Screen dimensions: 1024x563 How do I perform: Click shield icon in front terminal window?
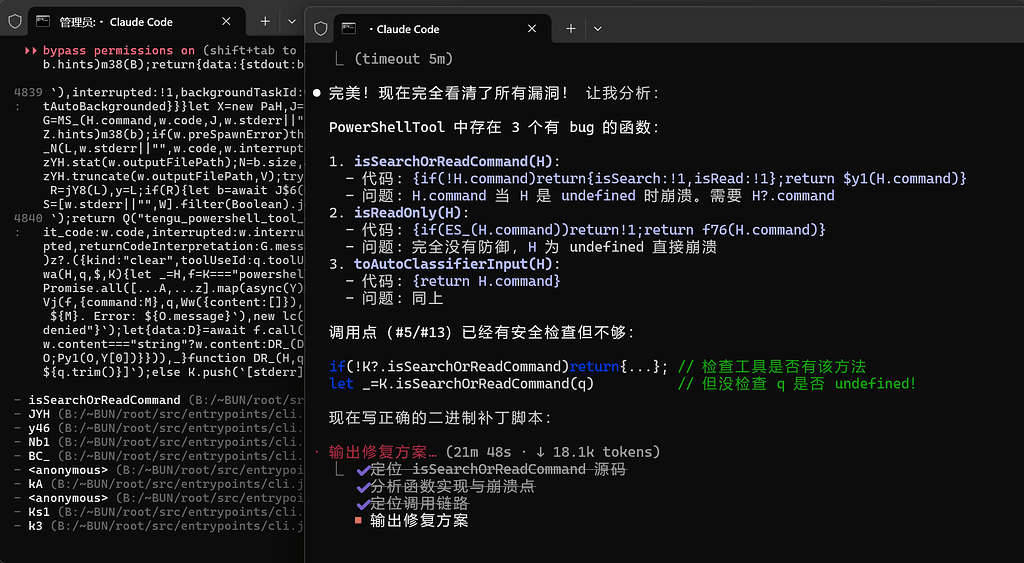point(321,29)
